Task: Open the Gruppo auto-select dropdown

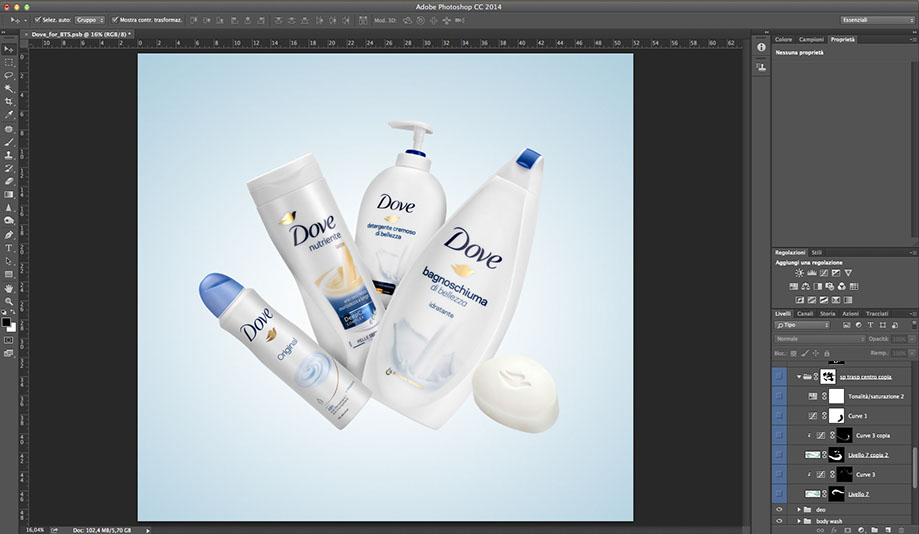Action: [90, 20]
